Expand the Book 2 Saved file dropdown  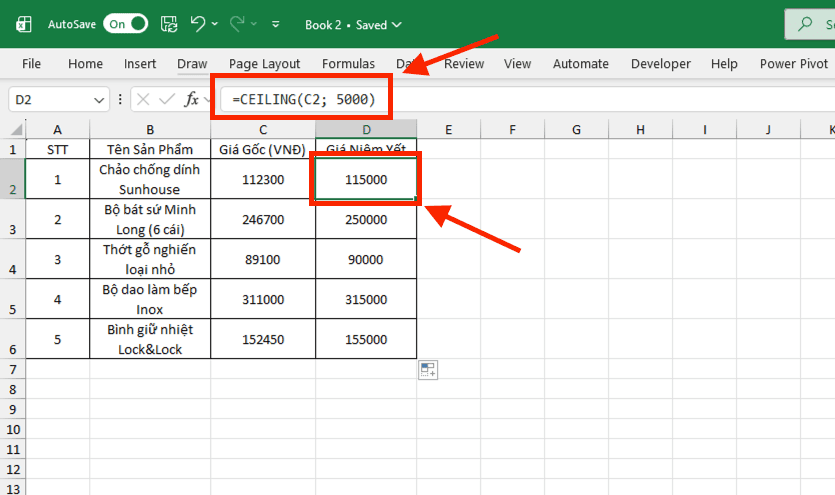pos(353,25)
